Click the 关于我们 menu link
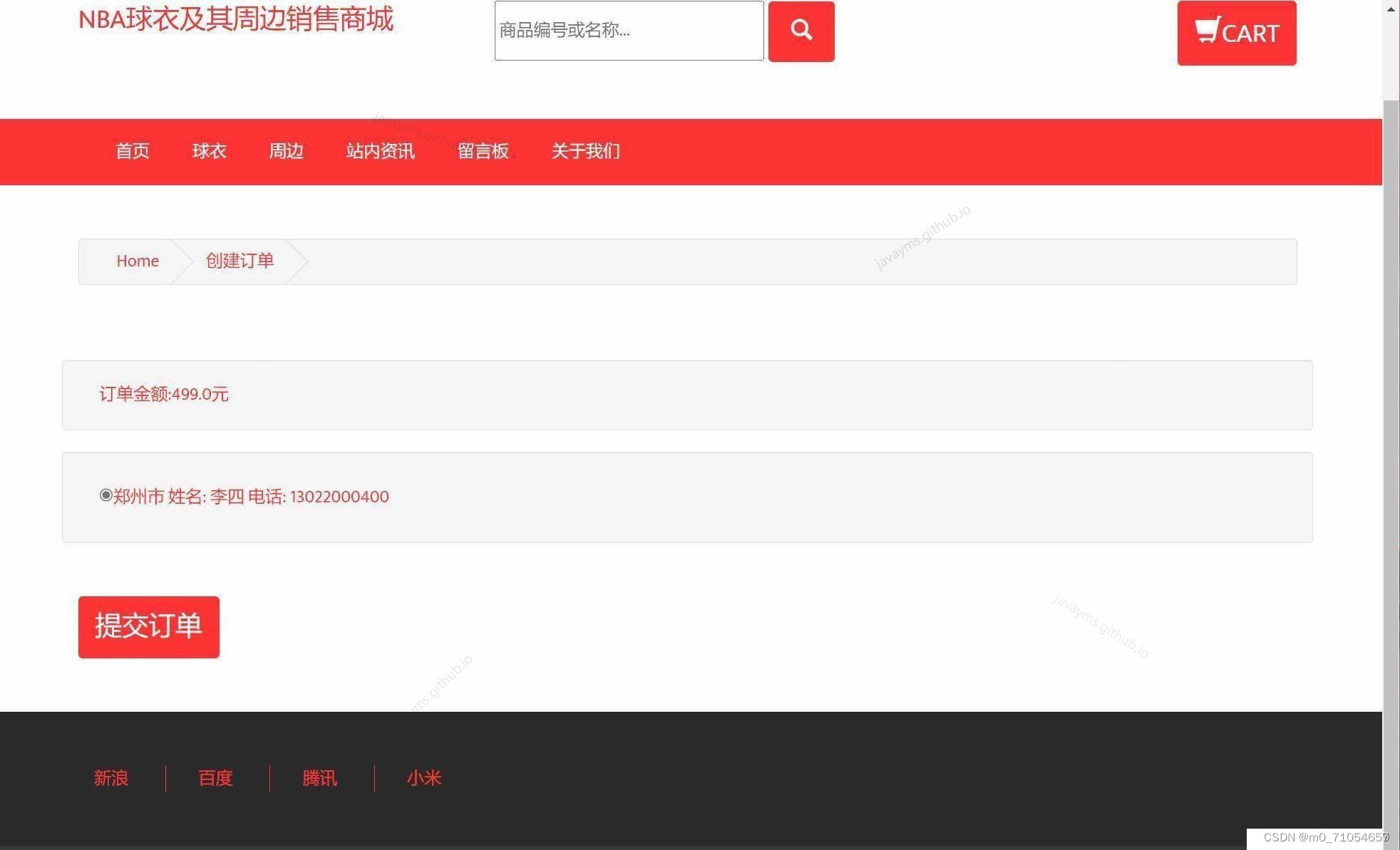Screen dimensions: 1400x850 [585, 151]
